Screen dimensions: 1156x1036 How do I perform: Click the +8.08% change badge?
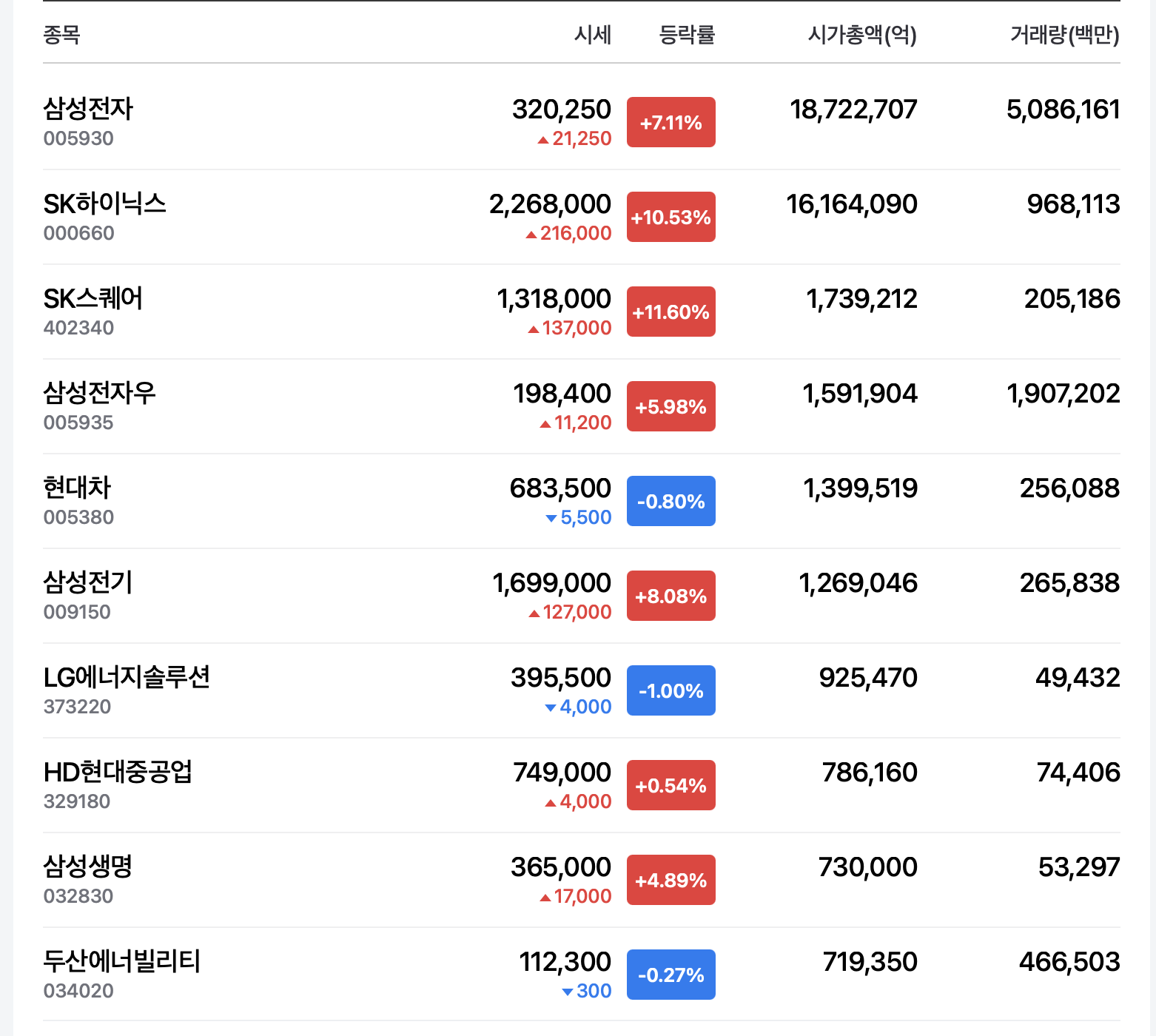[x=671, y=596]
